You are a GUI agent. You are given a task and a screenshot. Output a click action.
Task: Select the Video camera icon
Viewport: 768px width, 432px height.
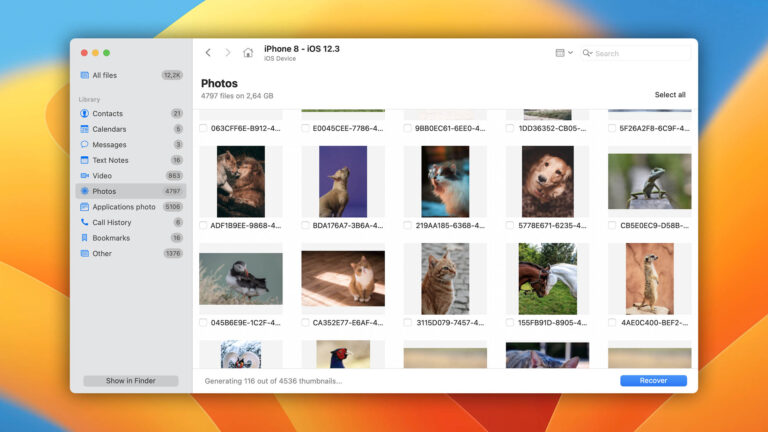pyautogui.click(x=84, y=175)
